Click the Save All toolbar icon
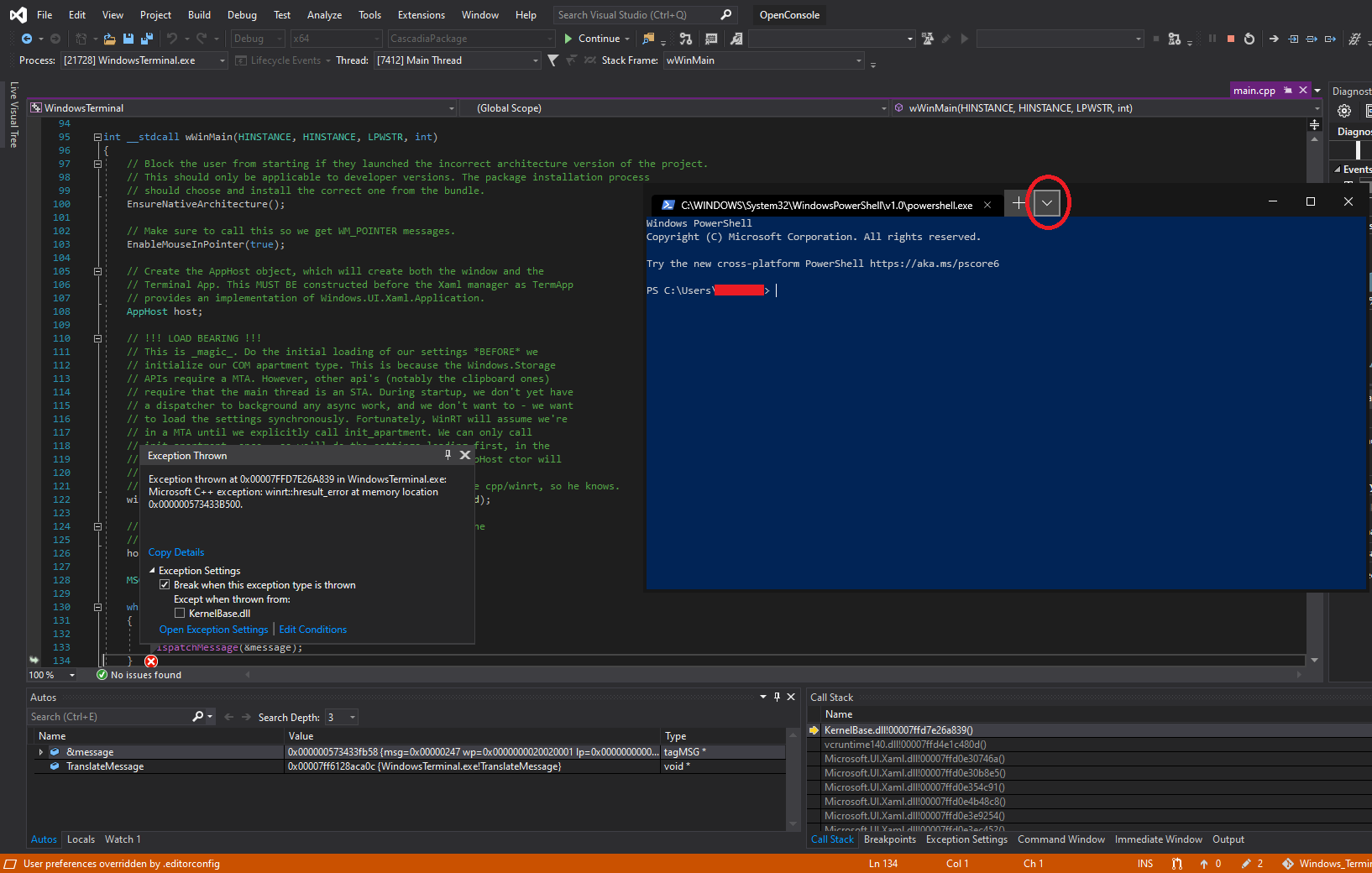This screenshot has width=1372, height=873. tap(145, 38)
